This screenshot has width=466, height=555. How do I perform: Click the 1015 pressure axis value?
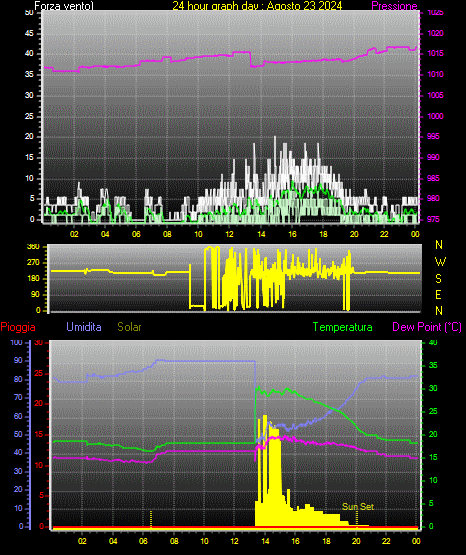click(435, 53)
